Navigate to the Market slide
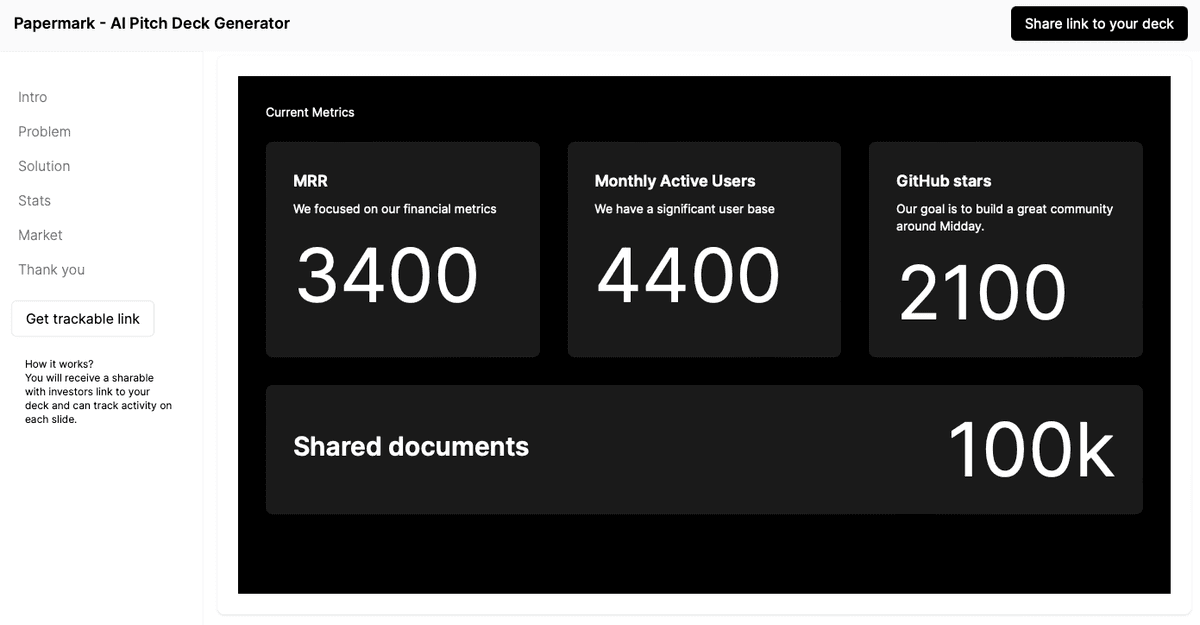The width and height of the screenshot is (1200, 625). tap(40, 235)
